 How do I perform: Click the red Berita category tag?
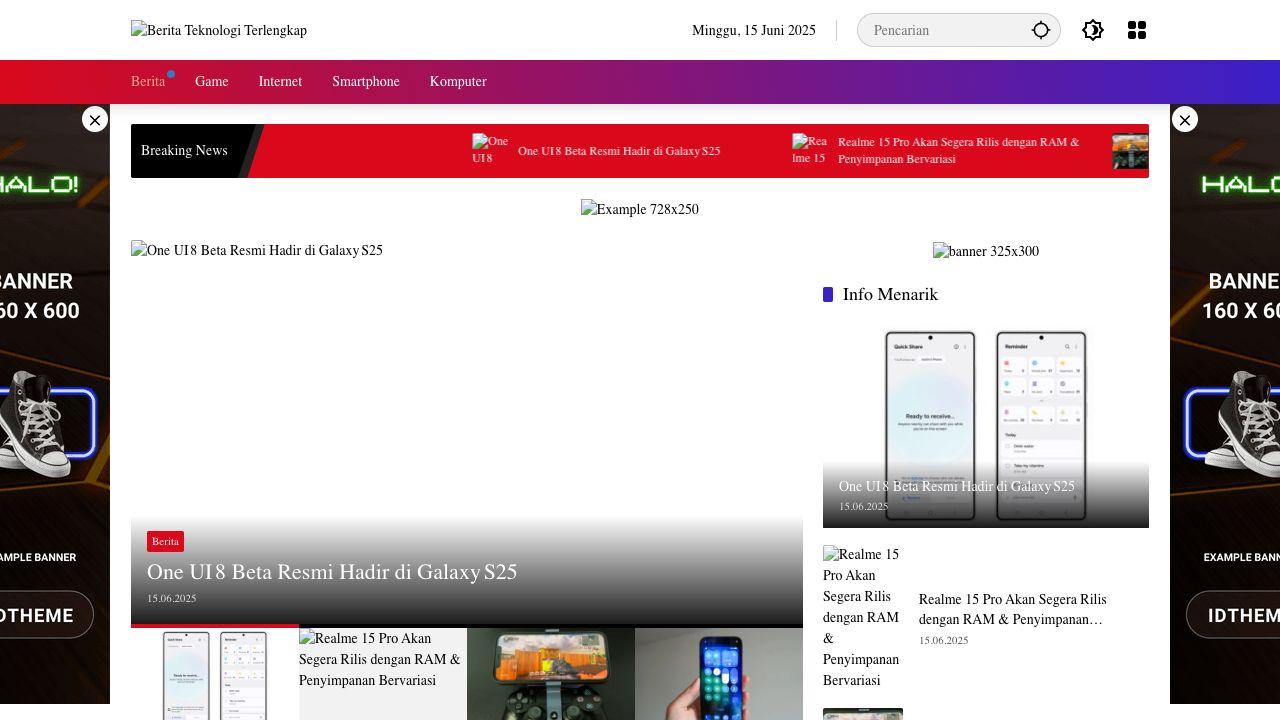165,541
